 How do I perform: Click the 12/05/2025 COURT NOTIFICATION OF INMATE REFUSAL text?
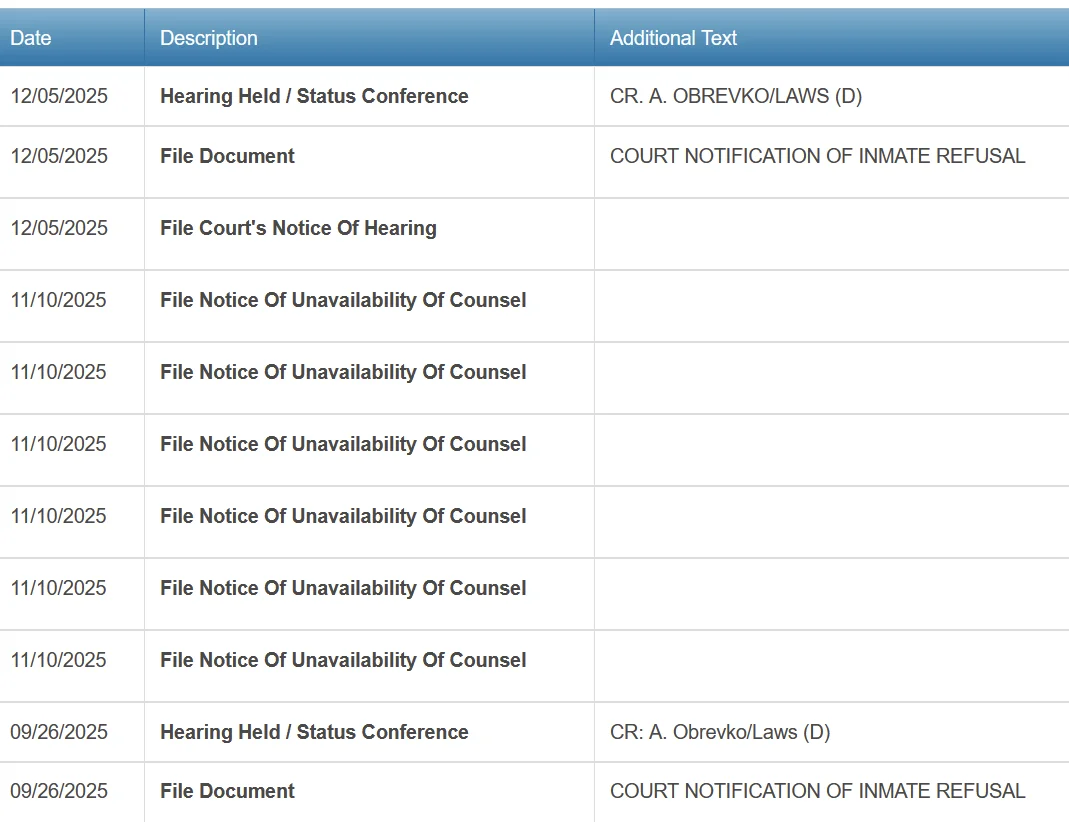pyautogui.click(x=817, y=156)
